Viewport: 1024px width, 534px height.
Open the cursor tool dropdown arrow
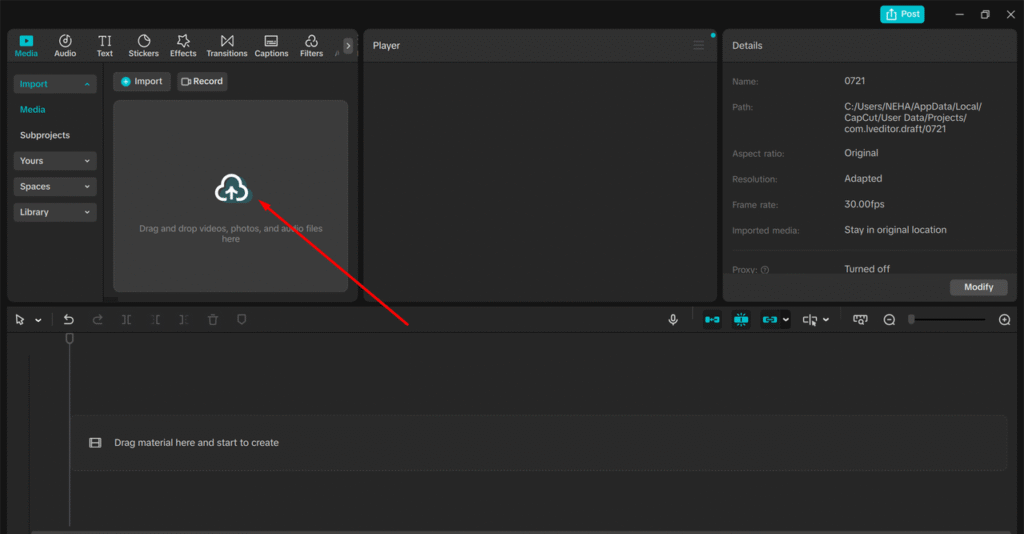pos(39,320)
